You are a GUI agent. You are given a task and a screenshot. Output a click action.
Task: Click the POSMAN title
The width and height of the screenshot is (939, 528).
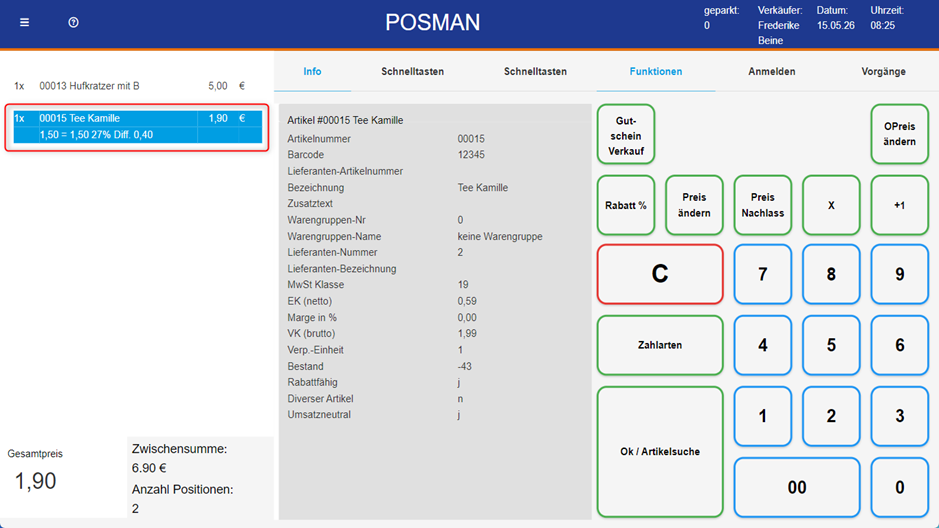(x=432, y=23)
